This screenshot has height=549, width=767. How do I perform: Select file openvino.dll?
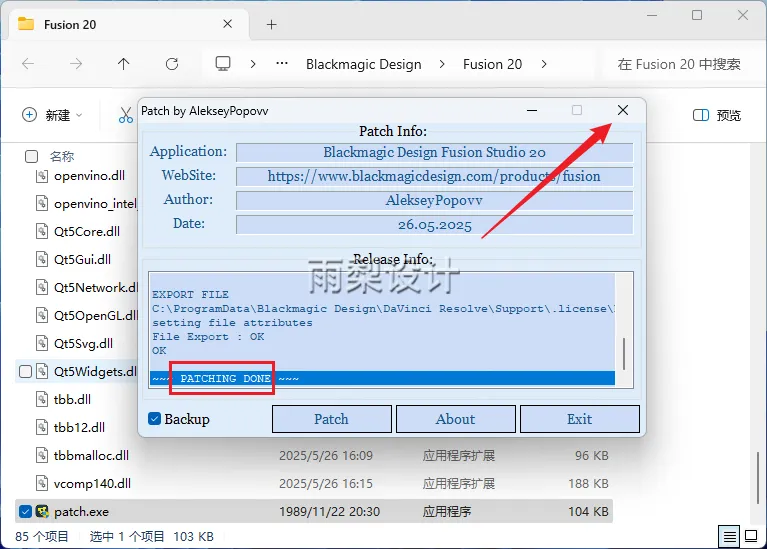click(89, 176)
